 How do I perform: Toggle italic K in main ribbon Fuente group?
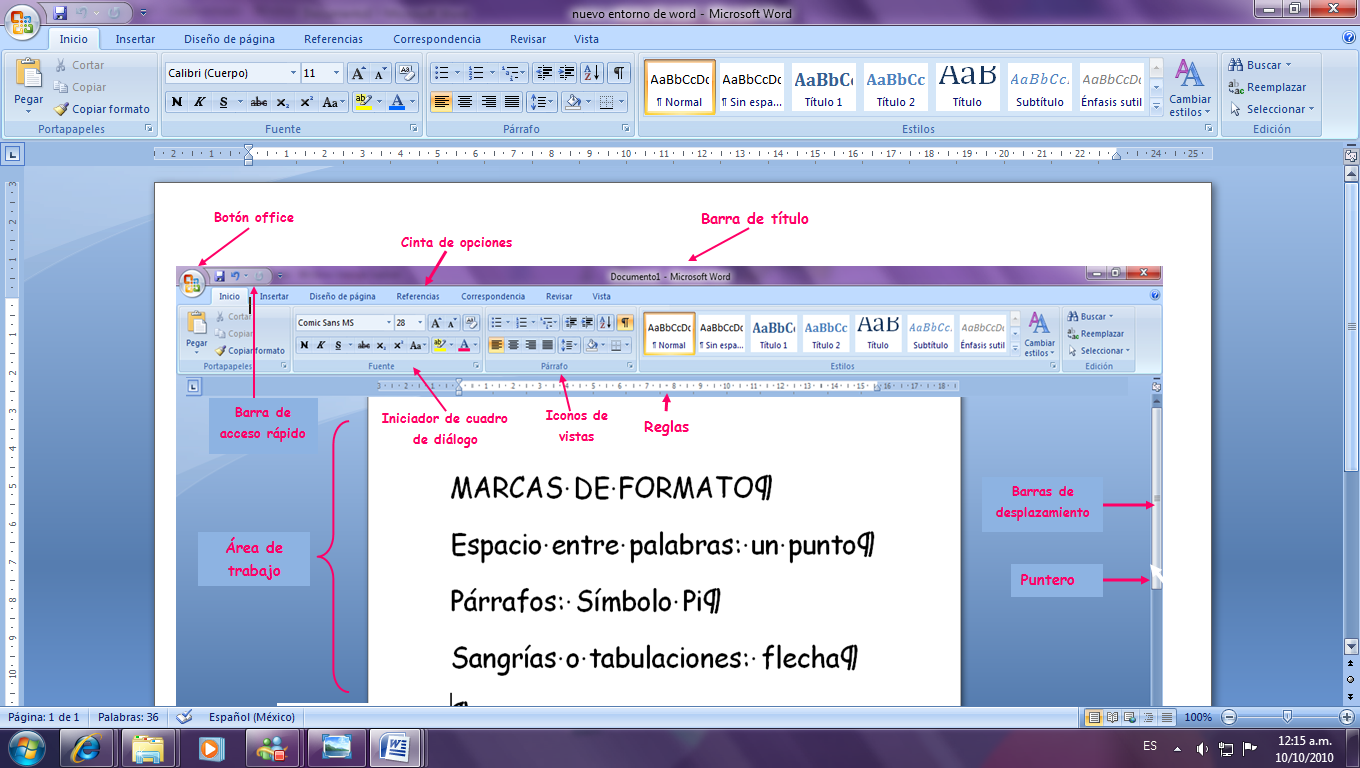199,102
